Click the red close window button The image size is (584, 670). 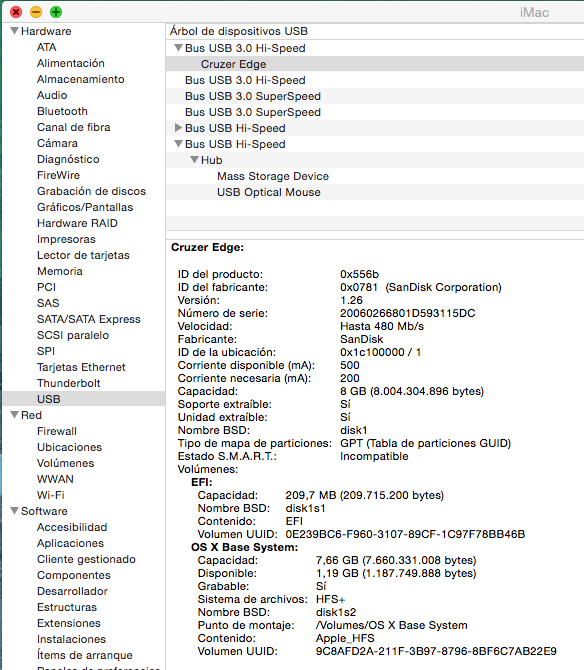(16, 12)
